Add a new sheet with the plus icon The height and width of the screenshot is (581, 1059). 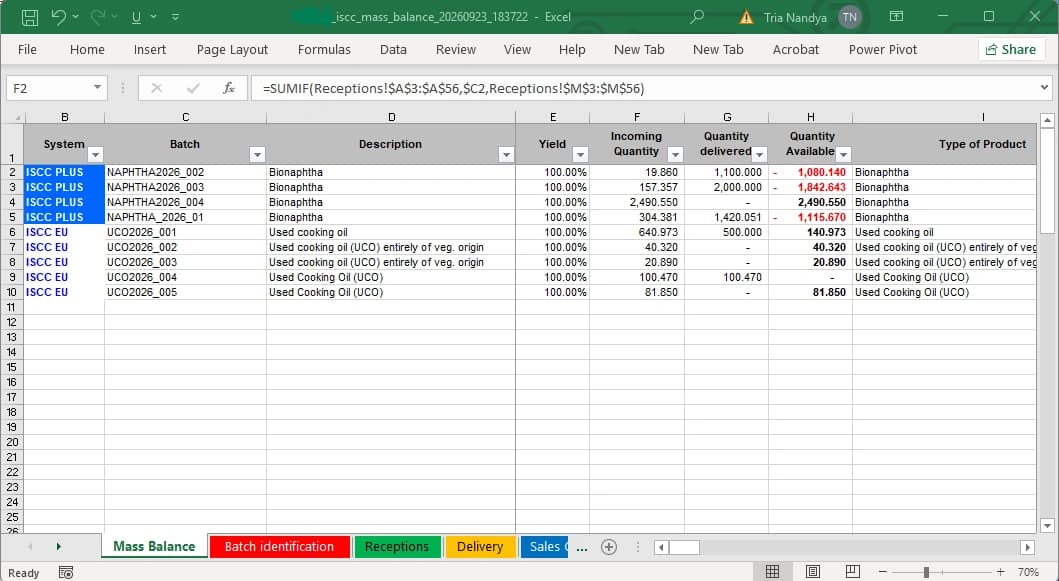(609, 547)
